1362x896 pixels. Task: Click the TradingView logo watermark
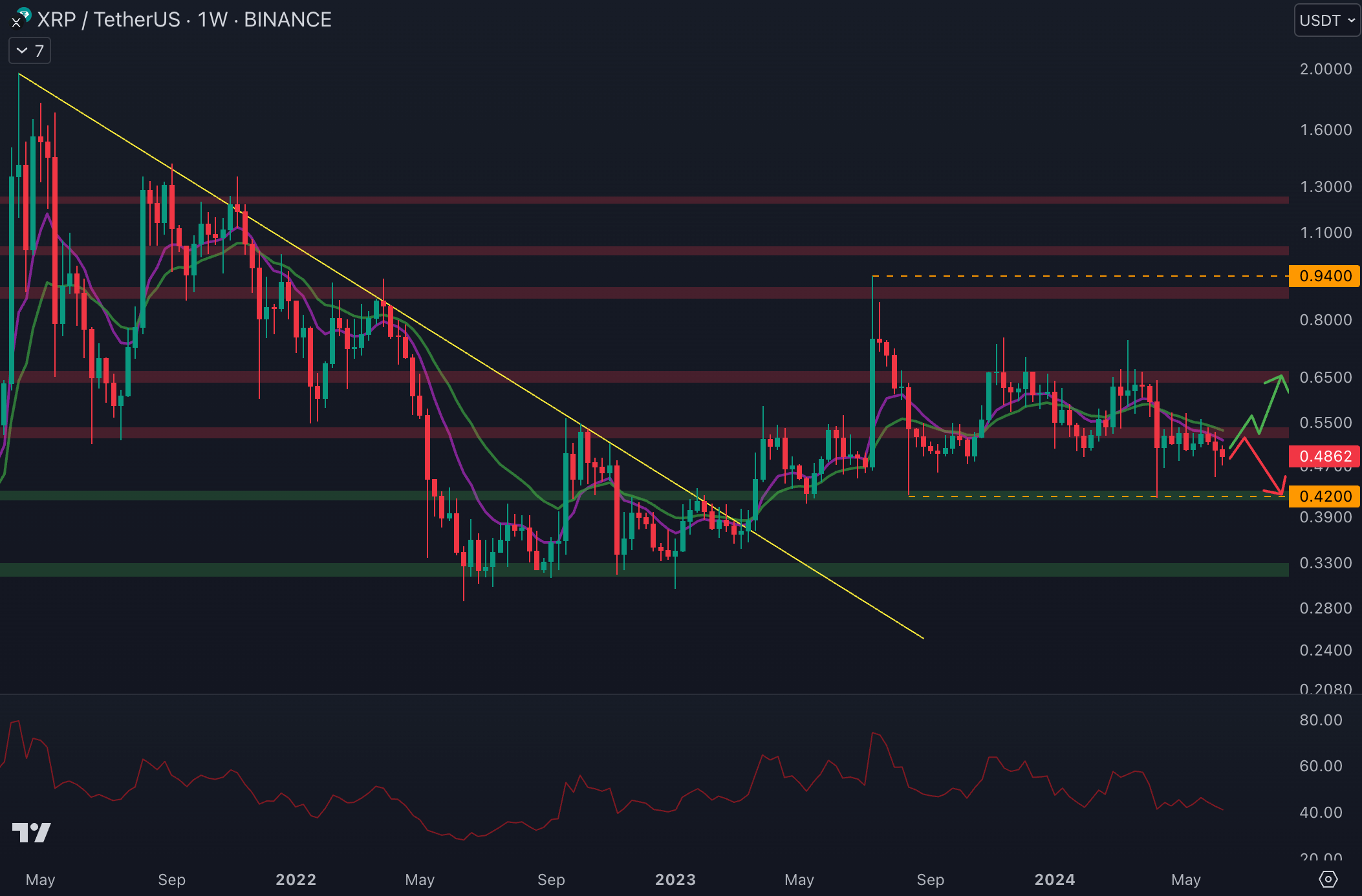31,832
